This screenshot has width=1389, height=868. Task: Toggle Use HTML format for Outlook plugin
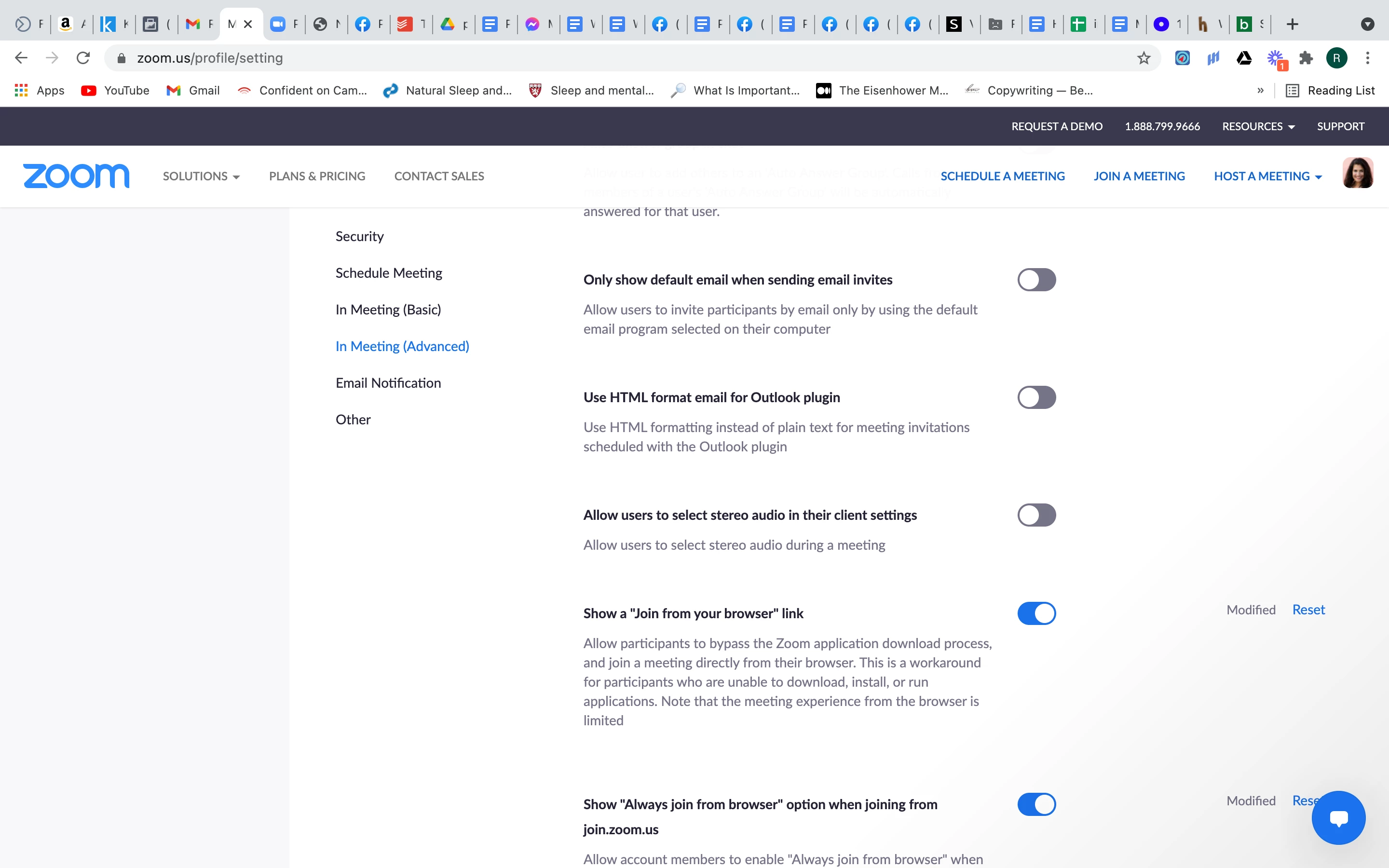coord(1036,397)
